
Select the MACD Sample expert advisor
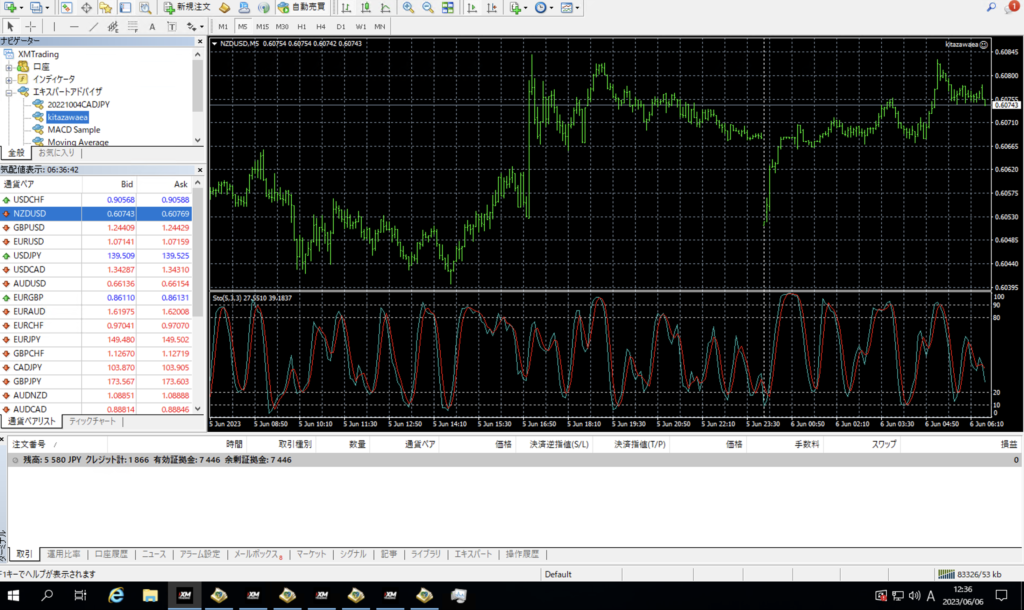click(x=73, y=129)
